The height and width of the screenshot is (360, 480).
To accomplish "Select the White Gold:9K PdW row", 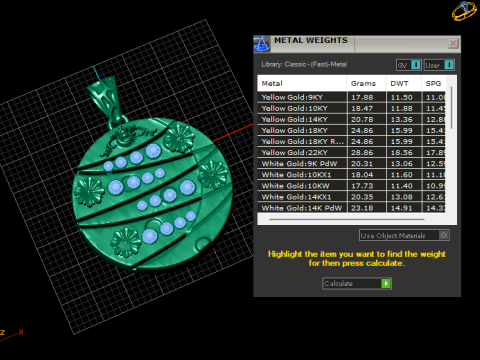I will [x=351, y=164].
